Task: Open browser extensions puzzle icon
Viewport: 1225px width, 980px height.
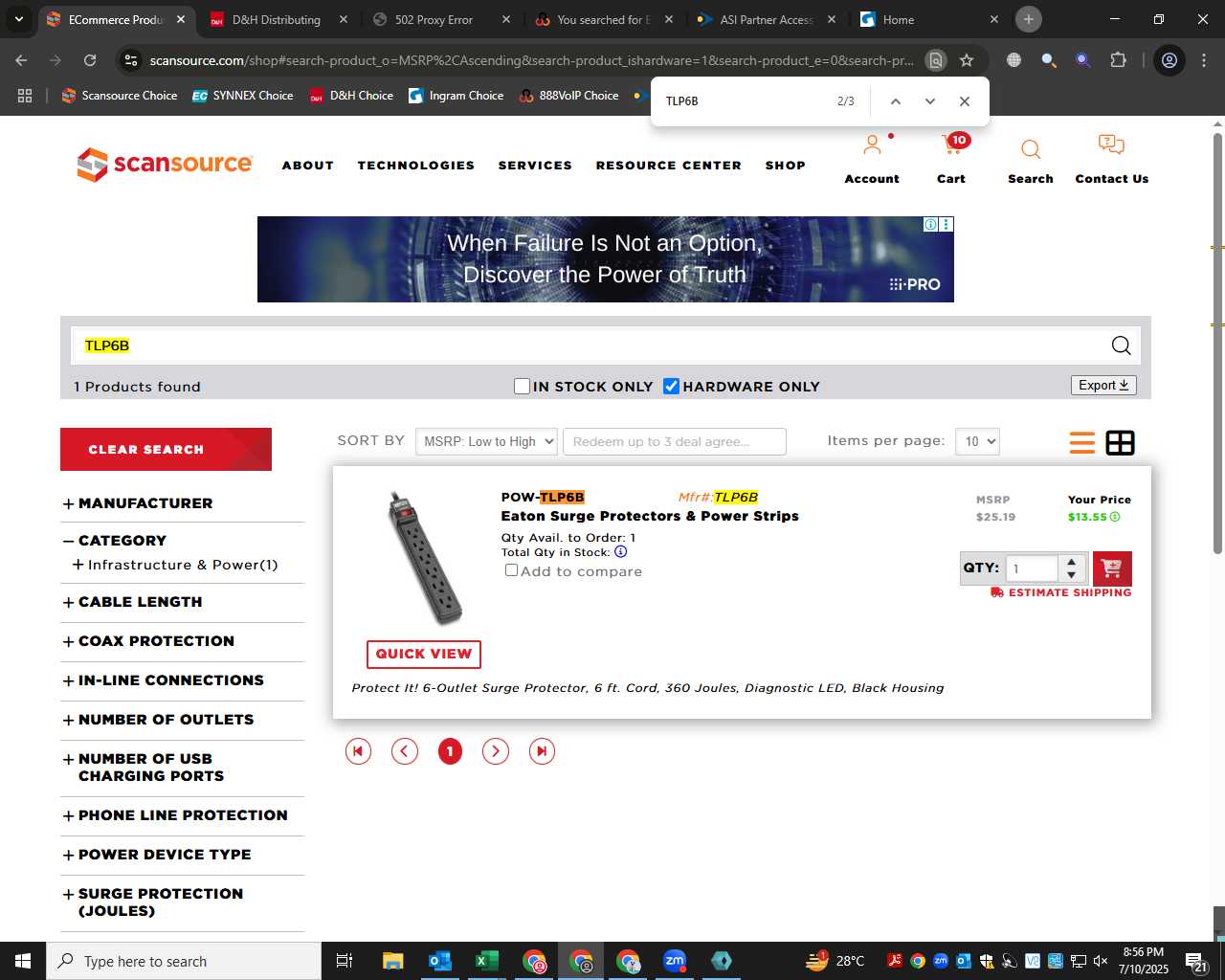Action: (1118, 60)
